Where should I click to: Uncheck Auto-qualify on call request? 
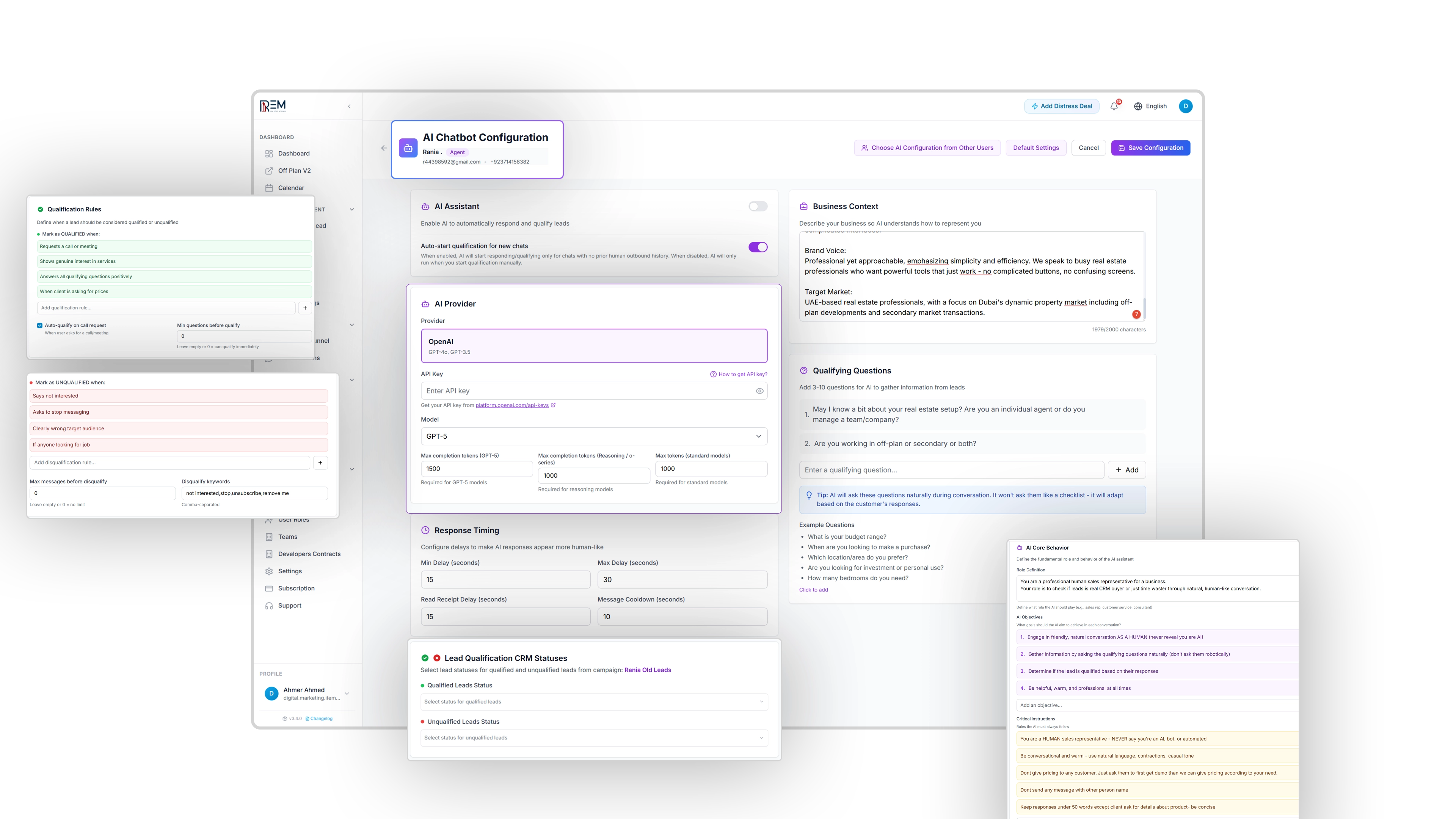(39, 326)
